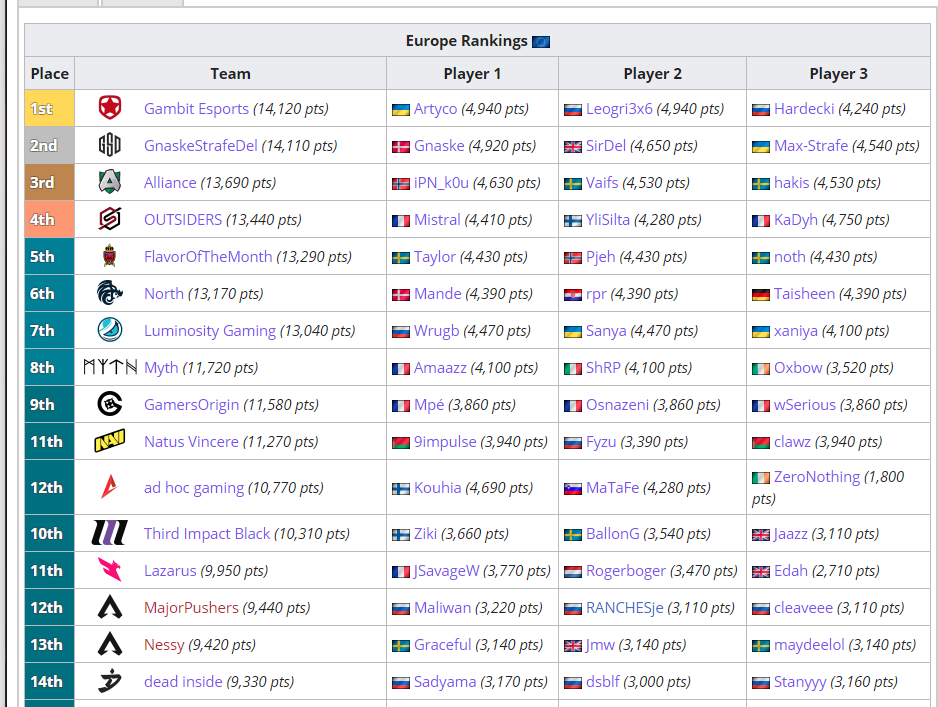Go to Luminosity Gaming page
Image resolution: width=938 pixels, height=707 pixels.
click(210, 331)
